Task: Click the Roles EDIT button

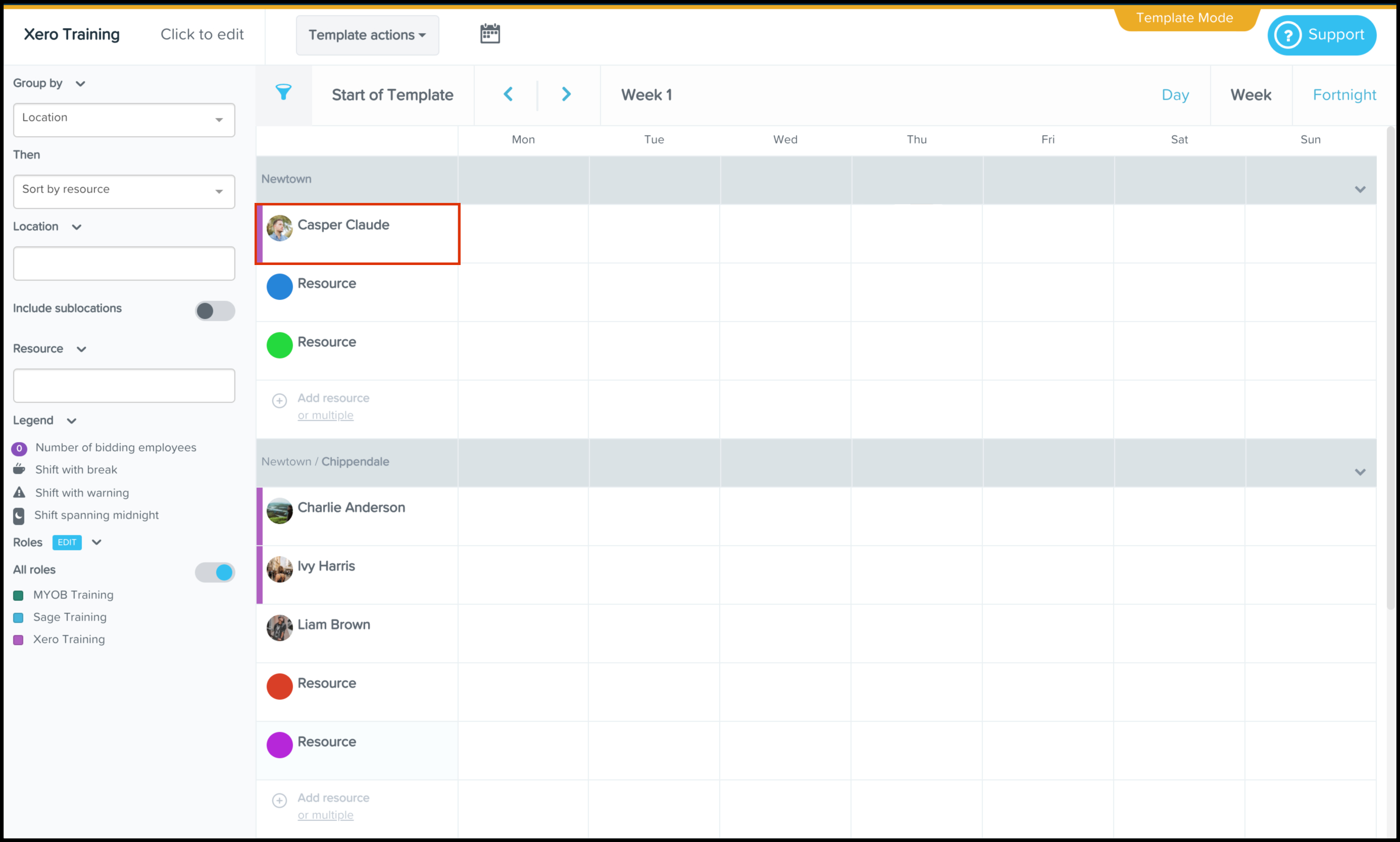Action: pos(67,542)
